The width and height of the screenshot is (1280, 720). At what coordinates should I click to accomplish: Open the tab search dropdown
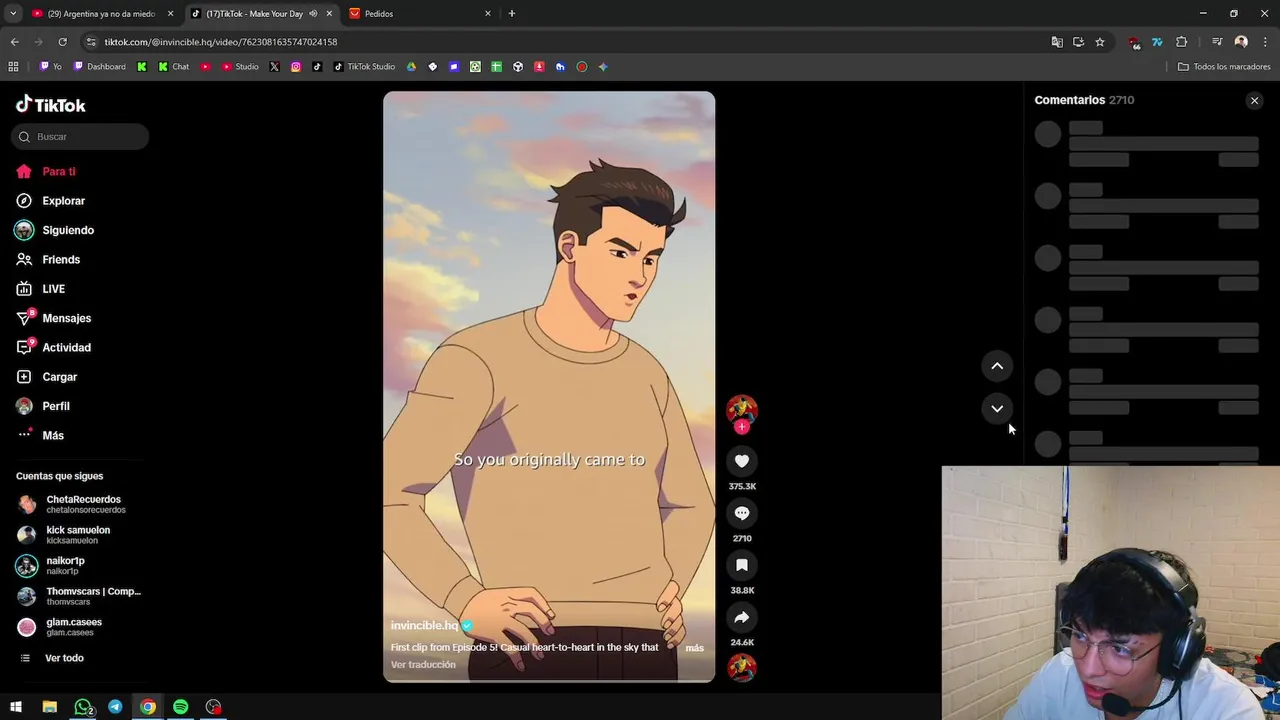[x=13, y=14]
